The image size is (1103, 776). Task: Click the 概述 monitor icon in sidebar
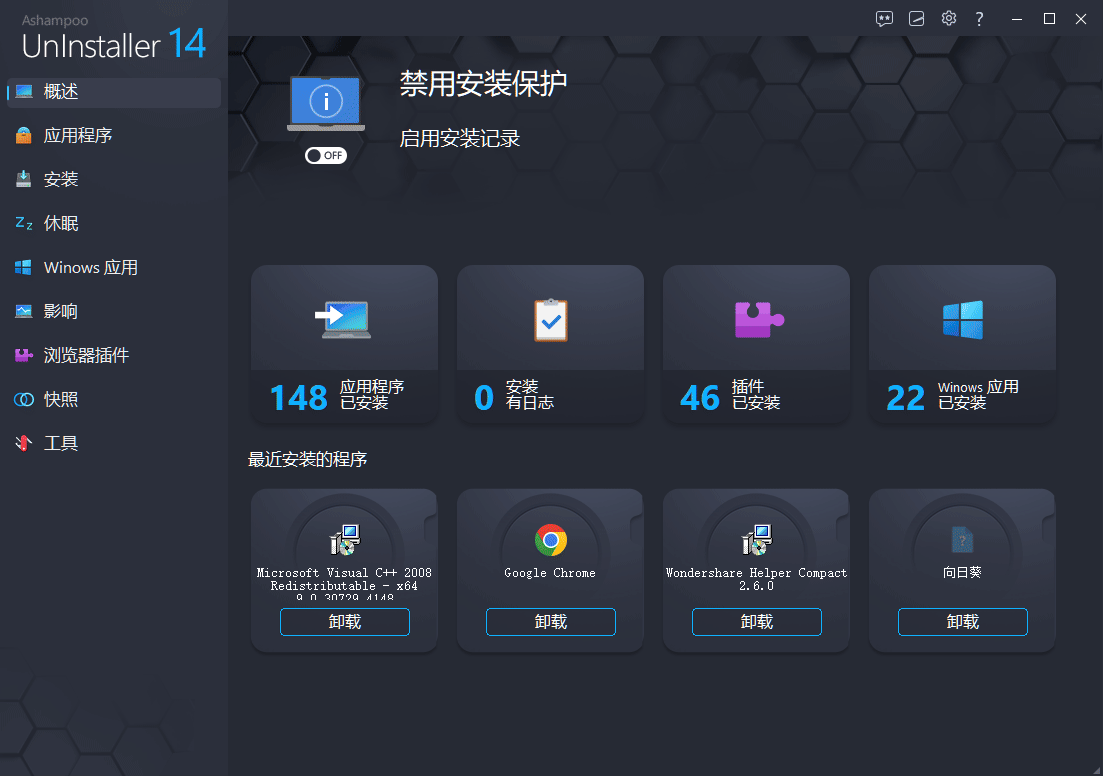(x=24, y=92)
